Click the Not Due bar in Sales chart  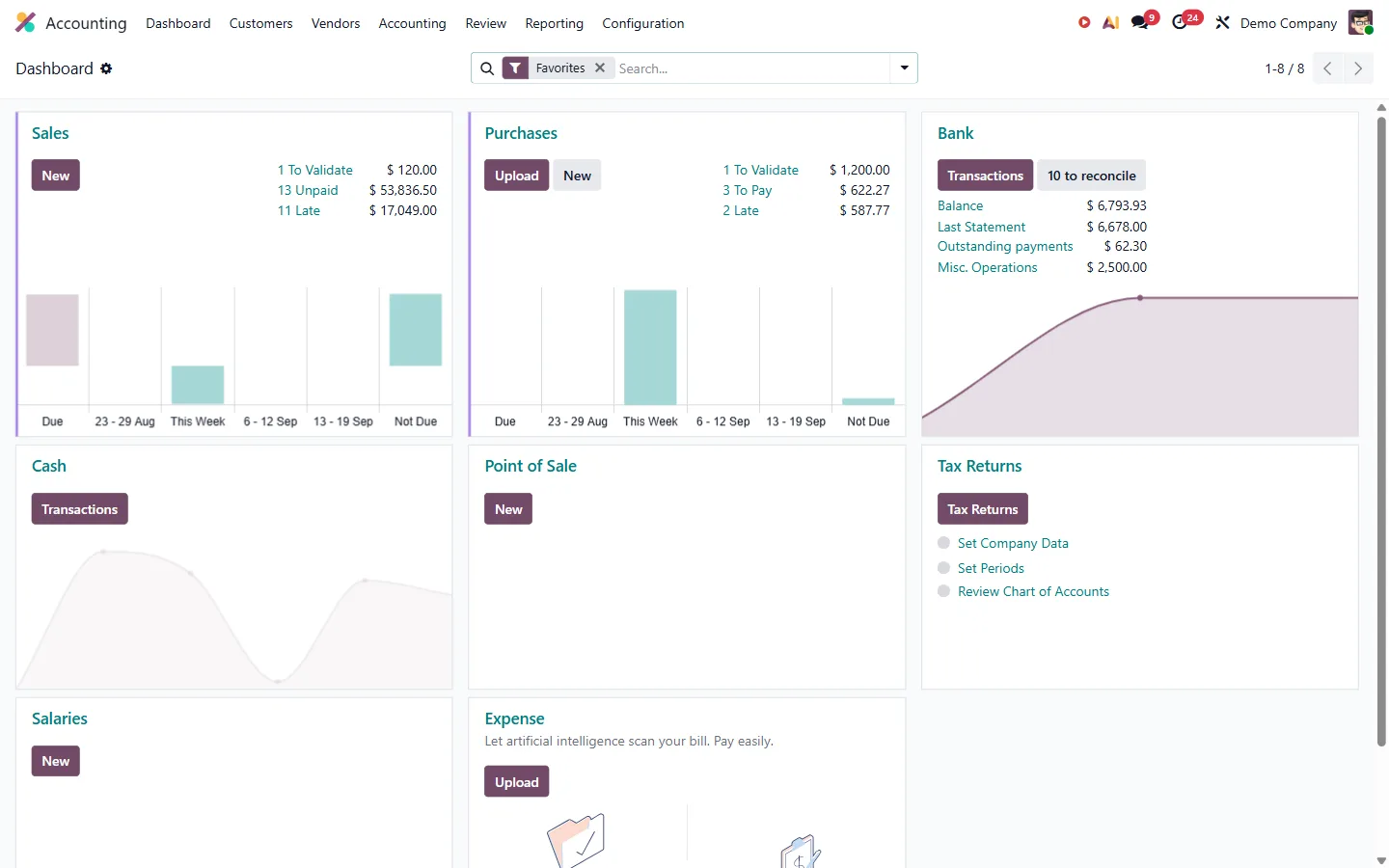pyautogui.click(x=416, y=330)
